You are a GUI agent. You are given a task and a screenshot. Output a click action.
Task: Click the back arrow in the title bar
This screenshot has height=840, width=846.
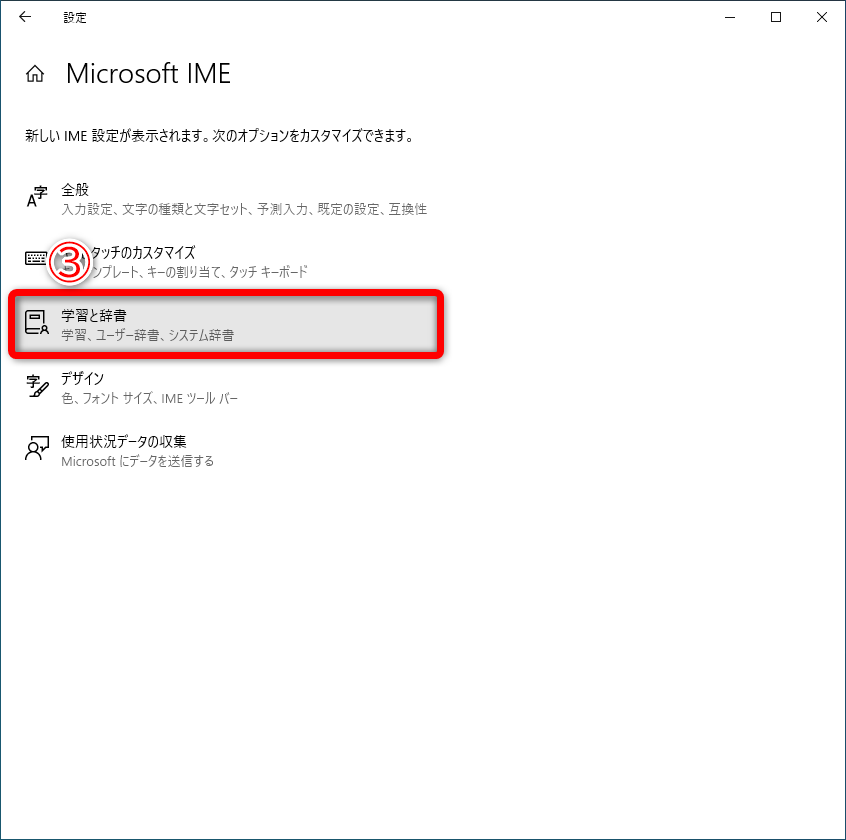point(24,17)
